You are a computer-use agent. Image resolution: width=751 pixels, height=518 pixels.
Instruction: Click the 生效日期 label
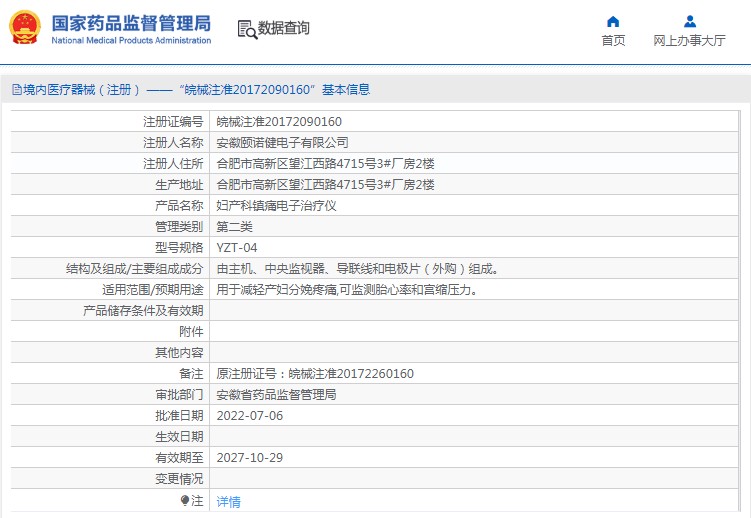pos(179,437)
